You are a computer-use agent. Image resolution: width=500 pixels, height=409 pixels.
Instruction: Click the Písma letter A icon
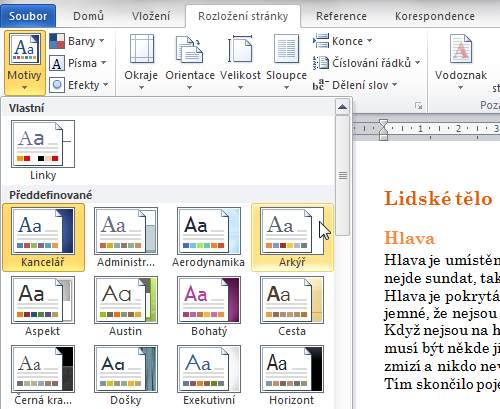pyautogui.click(x=57, y=63)
